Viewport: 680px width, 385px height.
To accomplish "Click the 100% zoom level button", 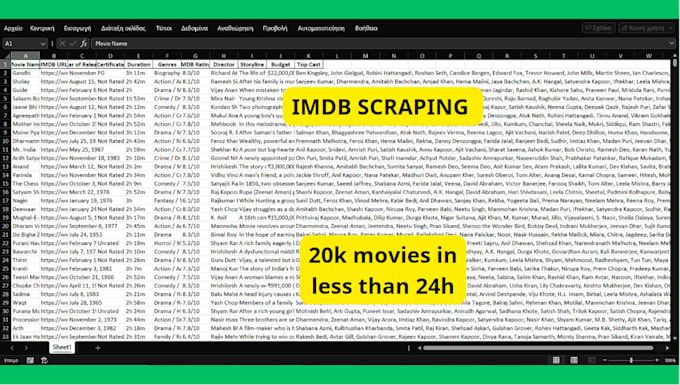I will point(670,360).
